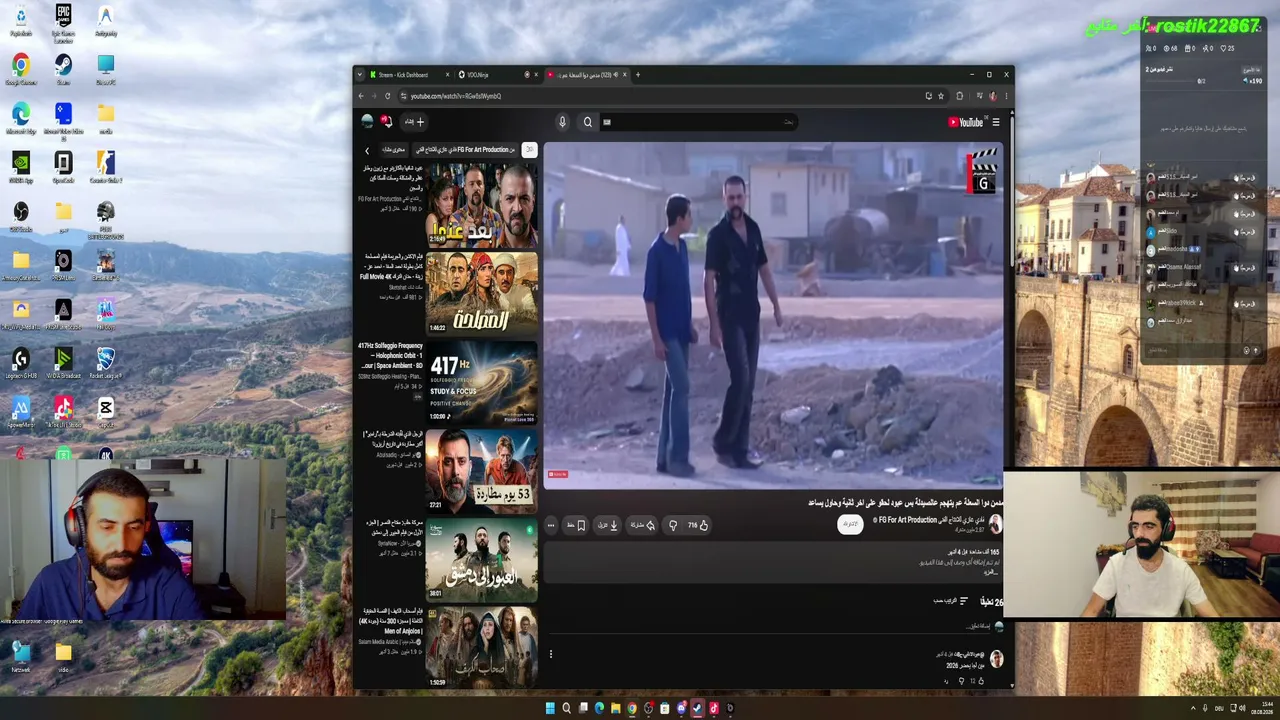
Task: Click the YouTube search magnifier button
Action: (587, 122)
